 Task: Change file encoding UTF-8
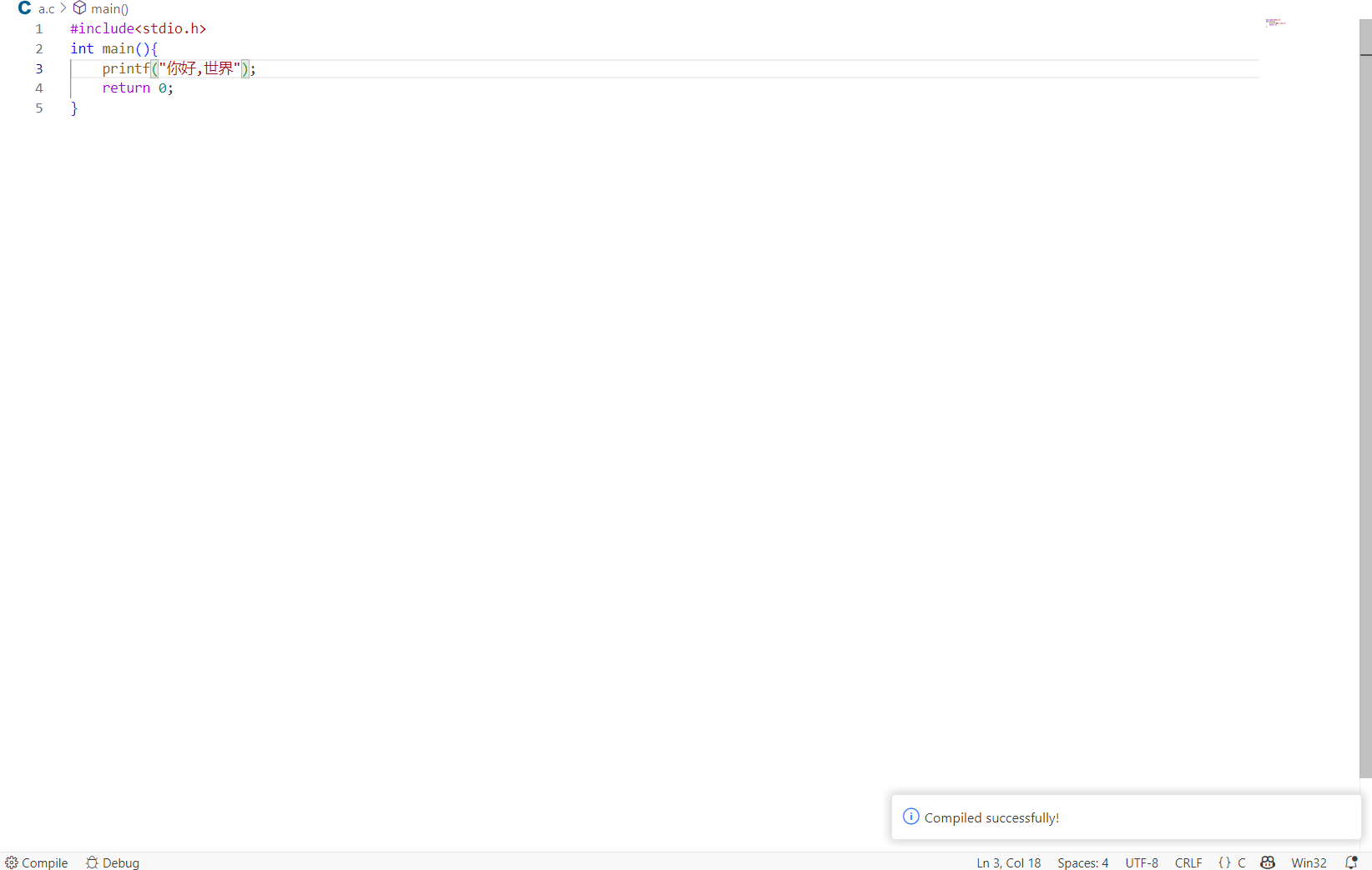coord(1142,862)
